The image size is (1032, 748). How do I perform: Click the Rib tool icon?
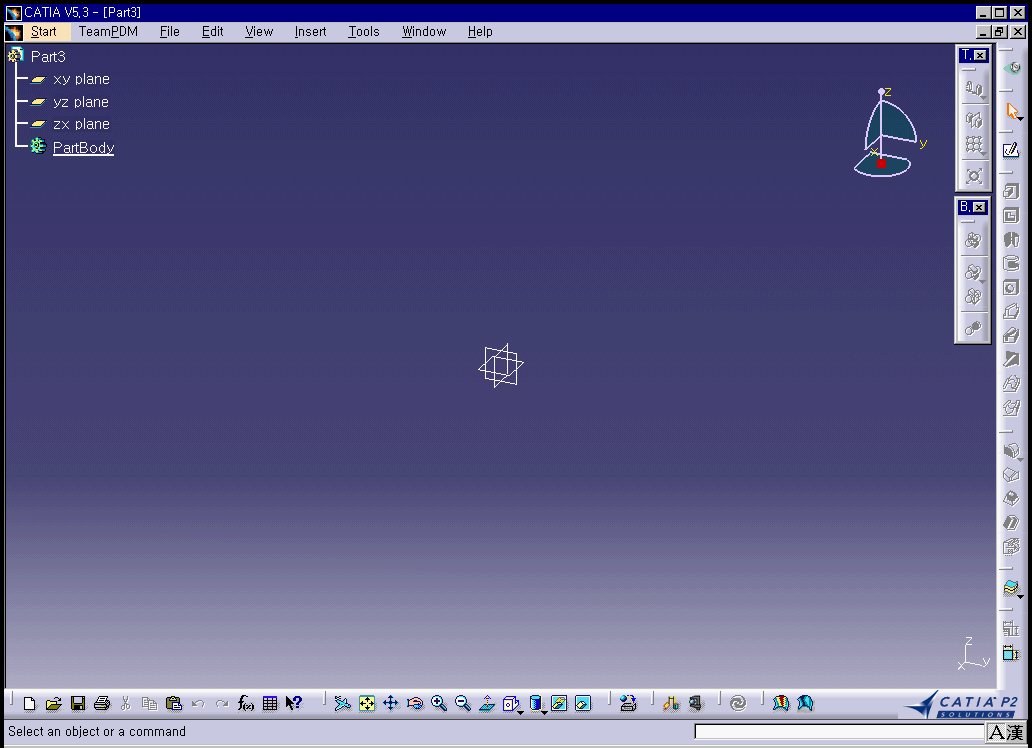[x=1011, y=311]
